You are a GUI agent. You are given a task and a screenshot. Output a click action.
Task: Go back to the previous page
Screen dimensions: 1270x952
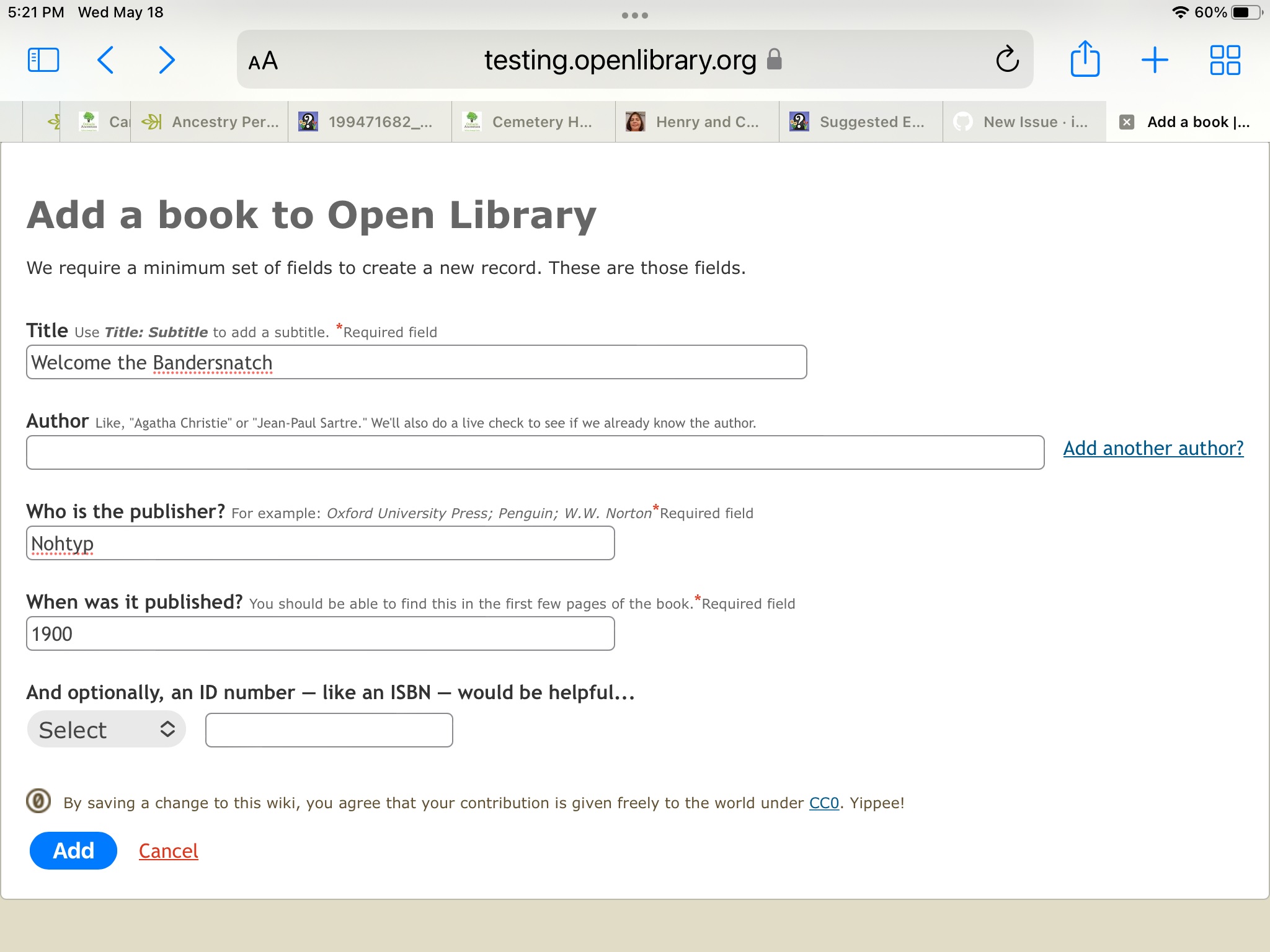[x=105, y=60]
